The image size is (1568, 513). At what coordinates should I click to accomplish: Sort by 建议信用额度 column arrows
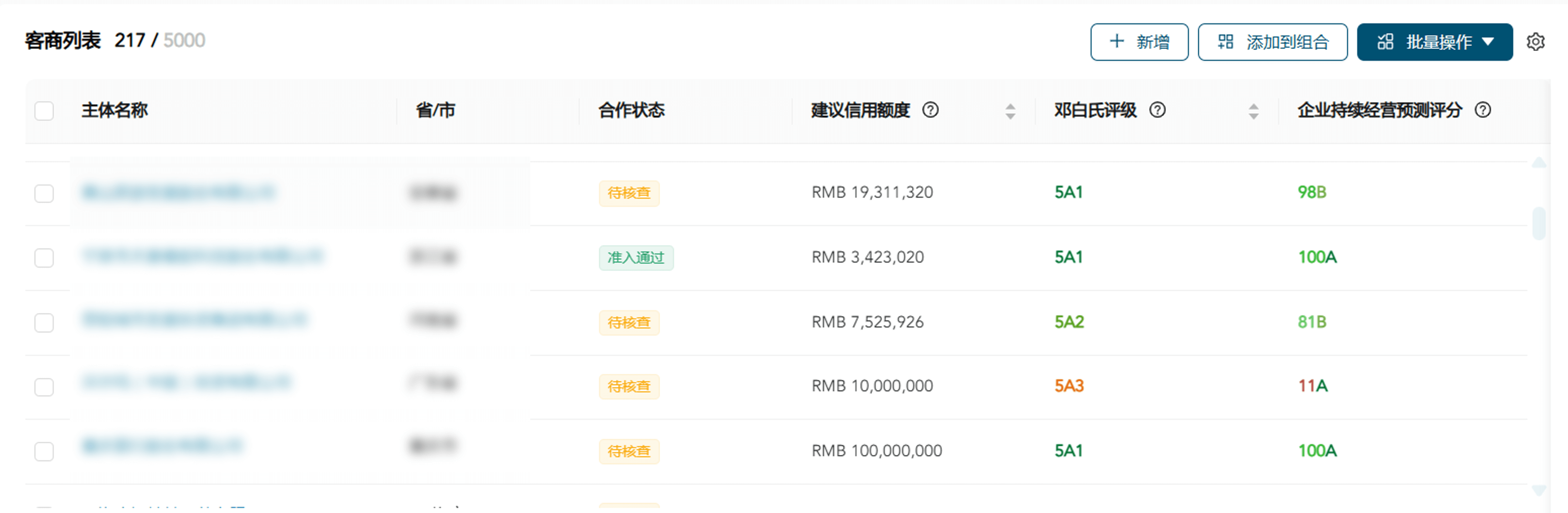pyautogui.click(x=1010, y=112)
